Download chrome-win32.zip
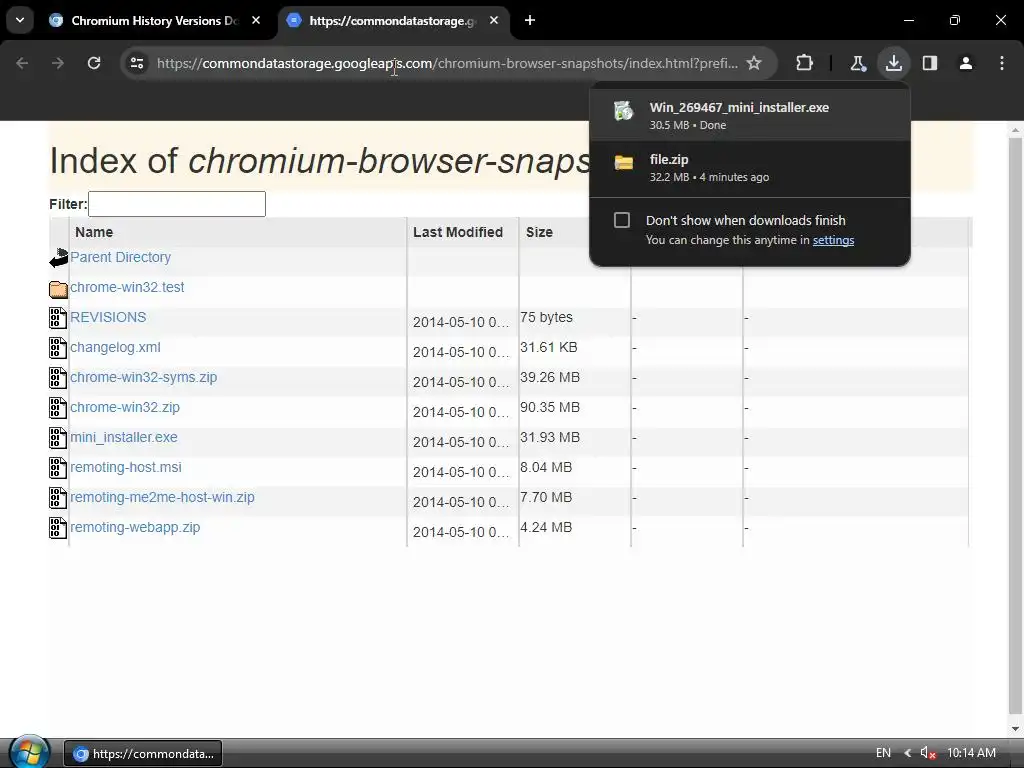1024x768 pixels. click(125, 408)
